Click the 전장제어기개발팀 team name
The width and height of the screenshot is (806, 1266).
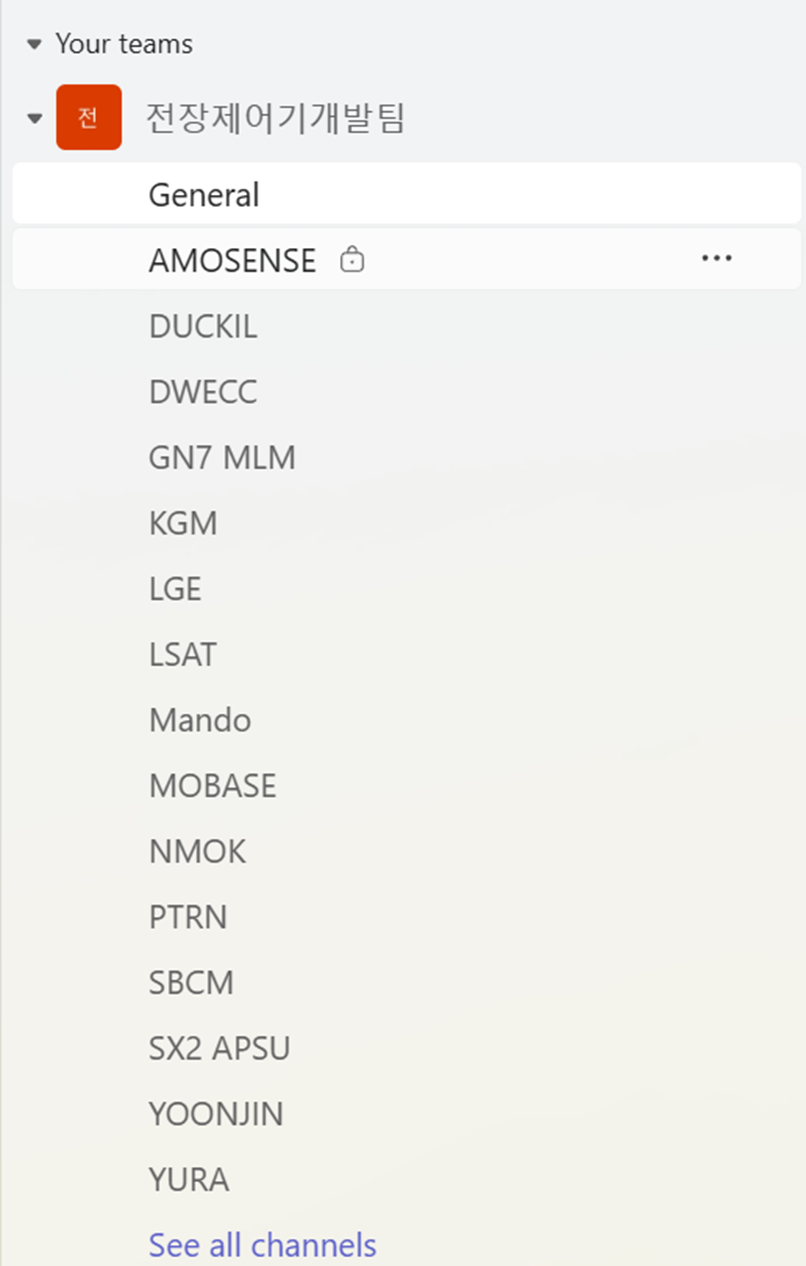276,119
